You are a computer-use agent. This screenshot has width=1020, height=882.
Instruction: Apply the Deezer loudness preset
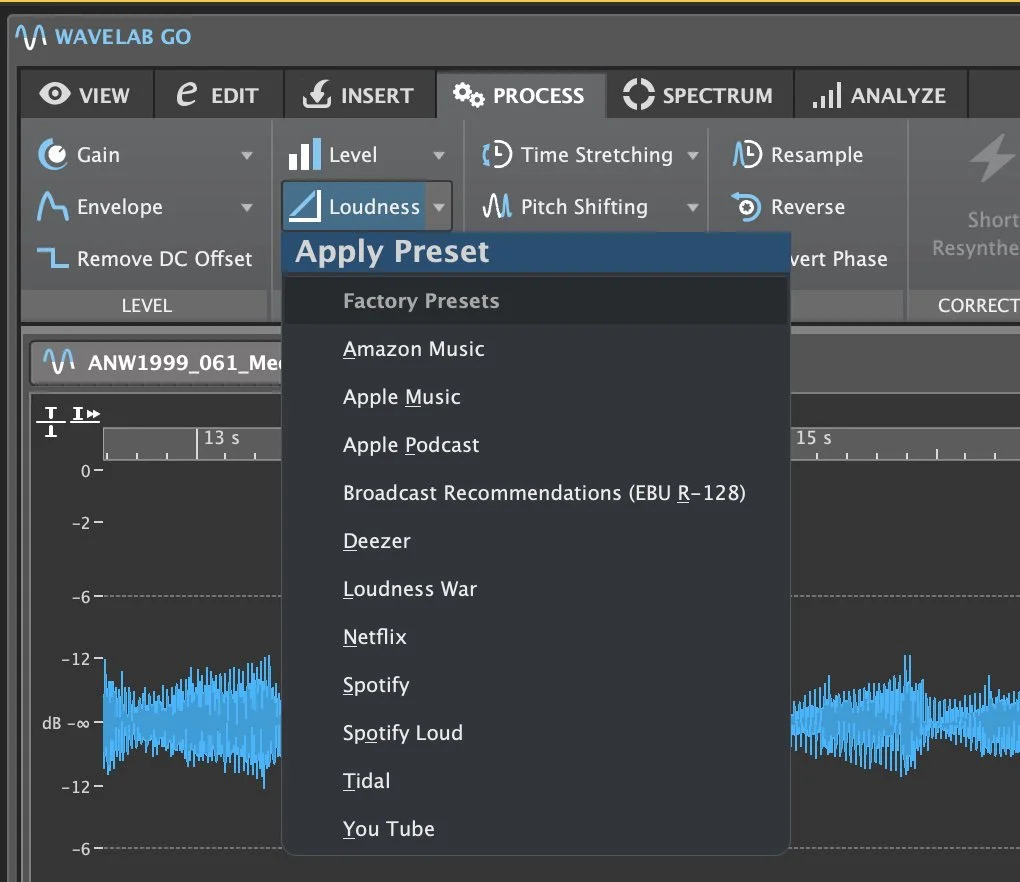(537, 541)
